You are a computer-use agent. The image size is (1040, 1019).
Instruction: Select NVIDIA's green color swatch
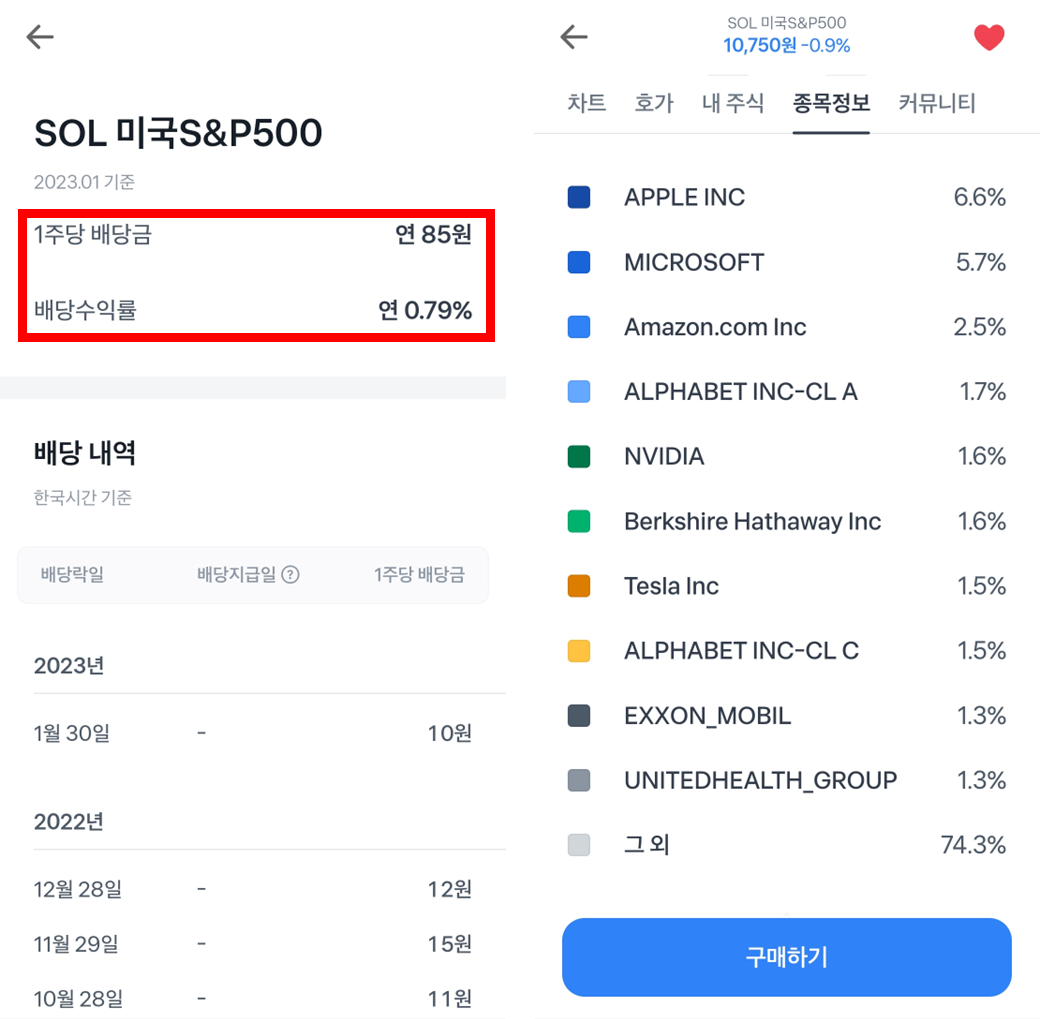pos(581,456)
